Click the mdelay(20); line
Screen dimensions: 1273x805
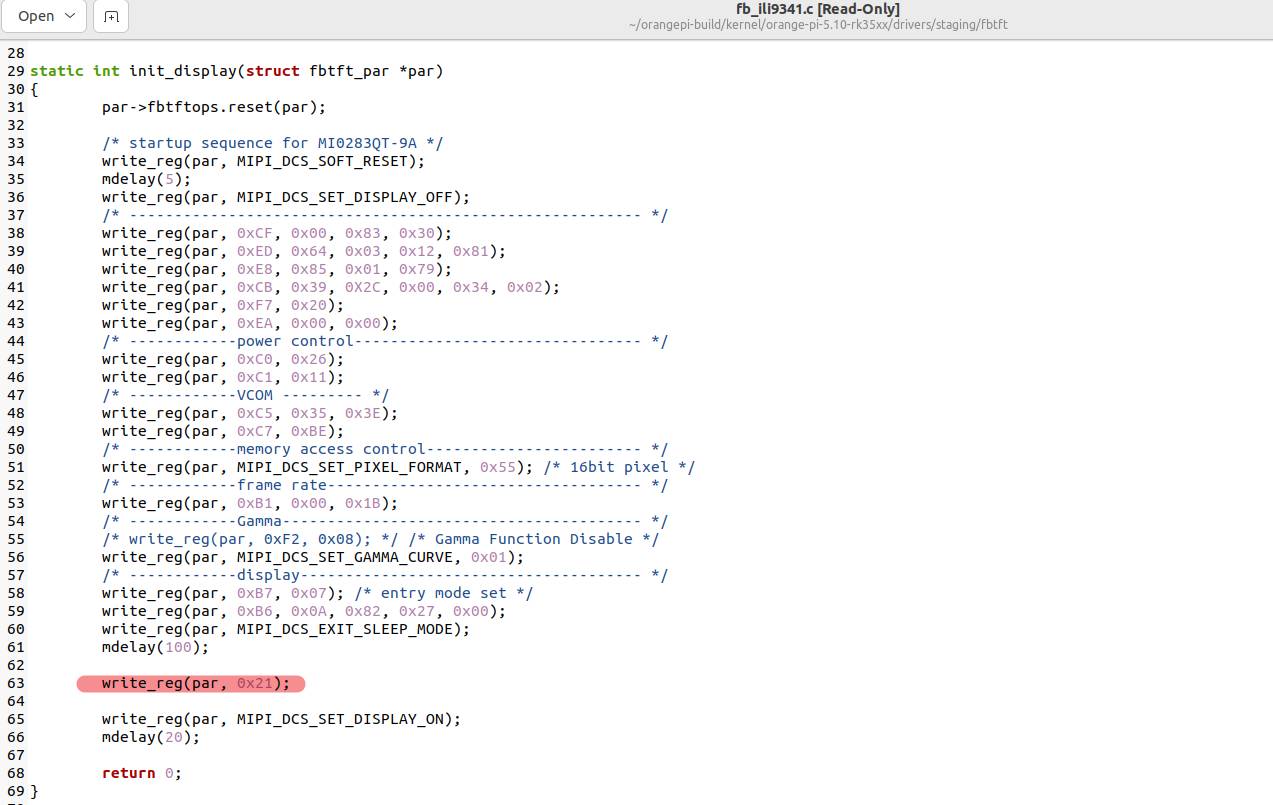(151, 737)
